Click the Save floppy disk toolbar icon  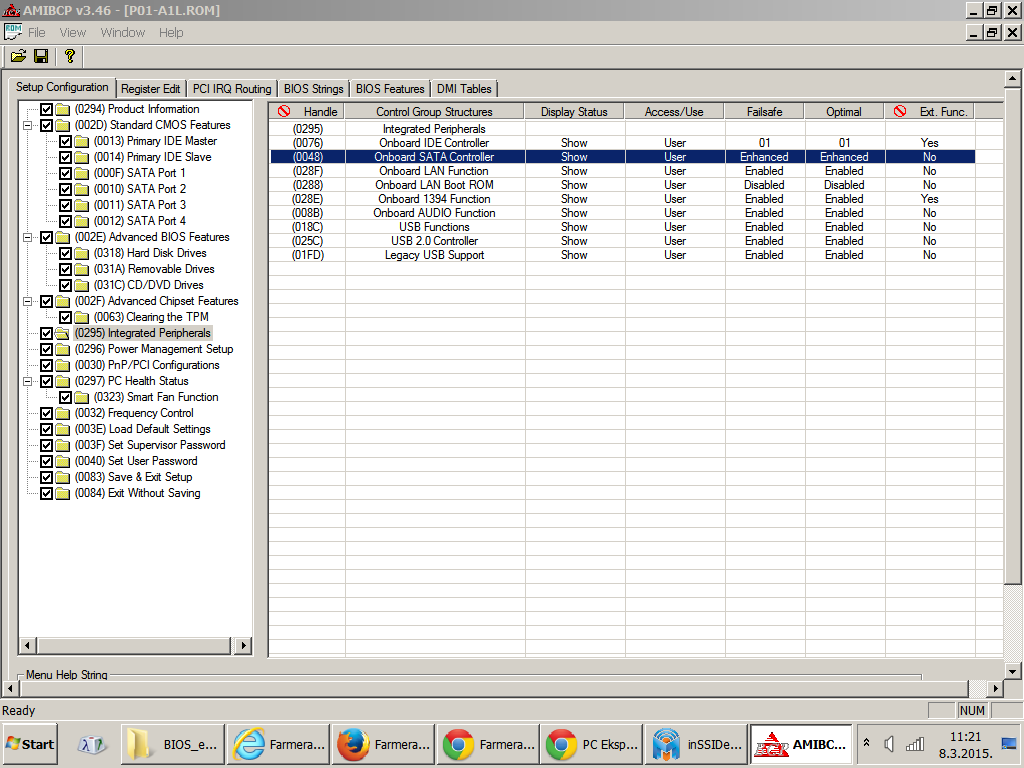pos(41,56)
